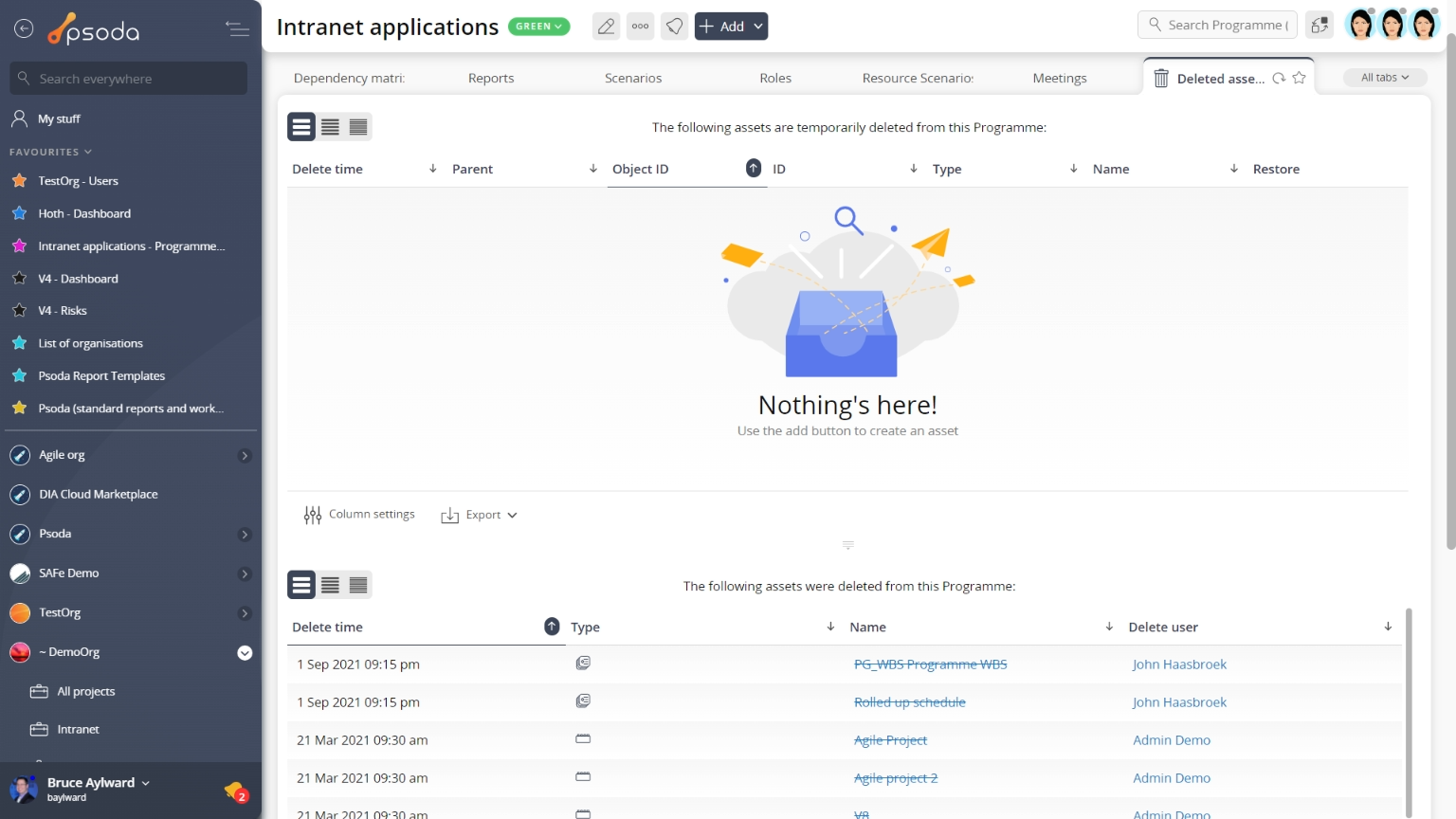Click the star beside Psoda Report Templates

[19, 376]
